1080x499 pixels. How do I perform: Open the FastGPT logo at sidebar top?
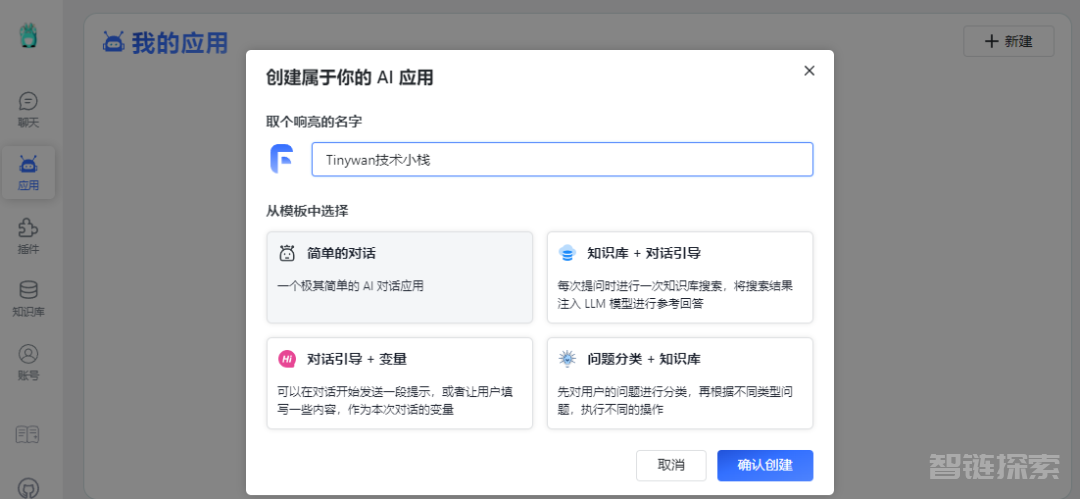tap(28, 35)
